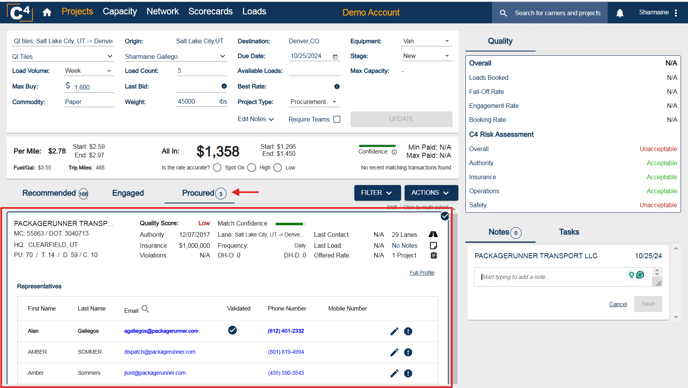
Task: Go to home via house icon
Action: (x=47, y=12)
